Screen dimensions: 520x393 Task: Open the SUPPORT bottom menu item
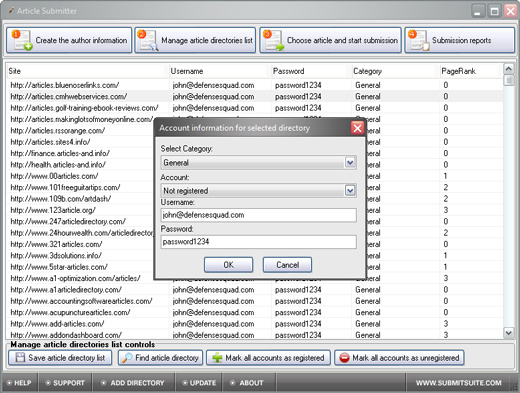point(65,383)
